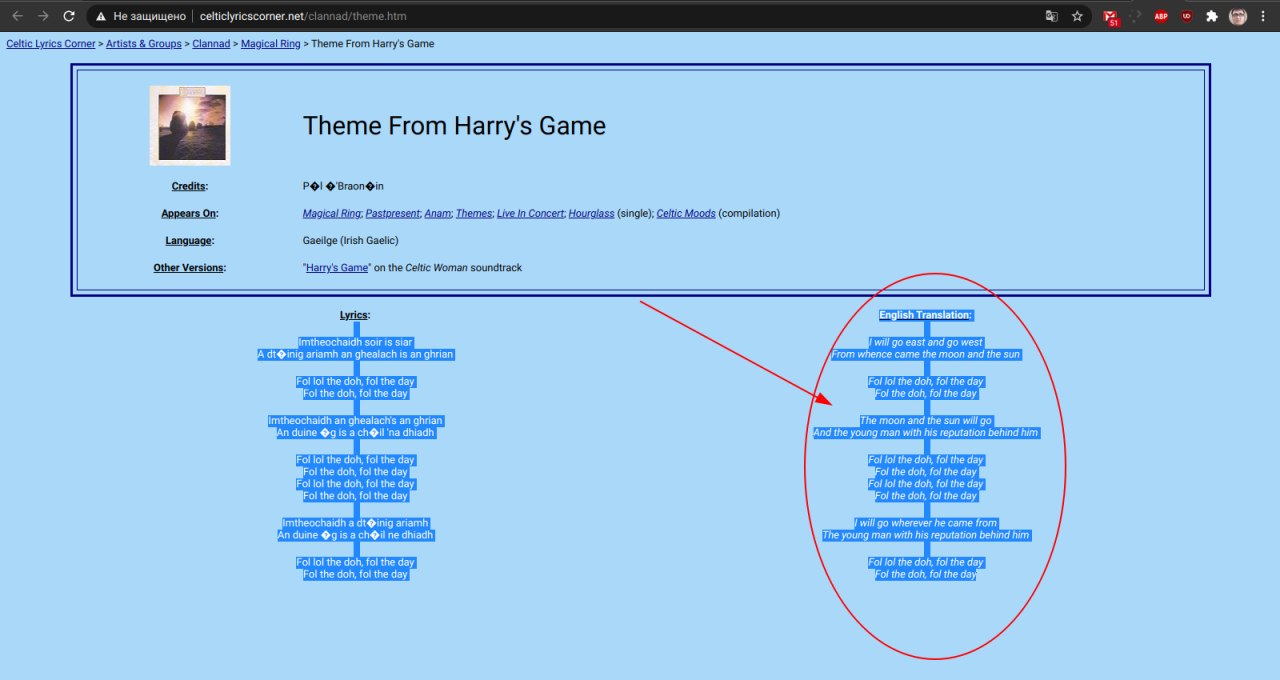
Task: Click the Gaeilge (Irish Gaelic) text
Action: [x=351, y=240]
